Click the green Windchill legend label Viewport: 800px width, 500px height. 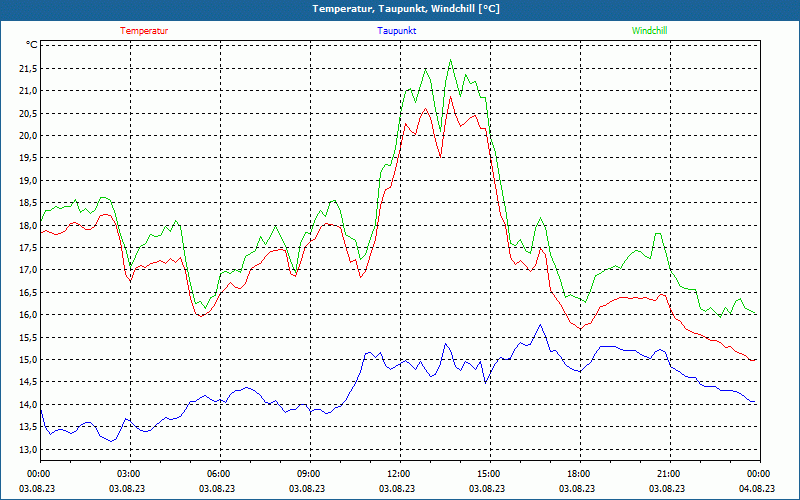click(x=649, y=31)
